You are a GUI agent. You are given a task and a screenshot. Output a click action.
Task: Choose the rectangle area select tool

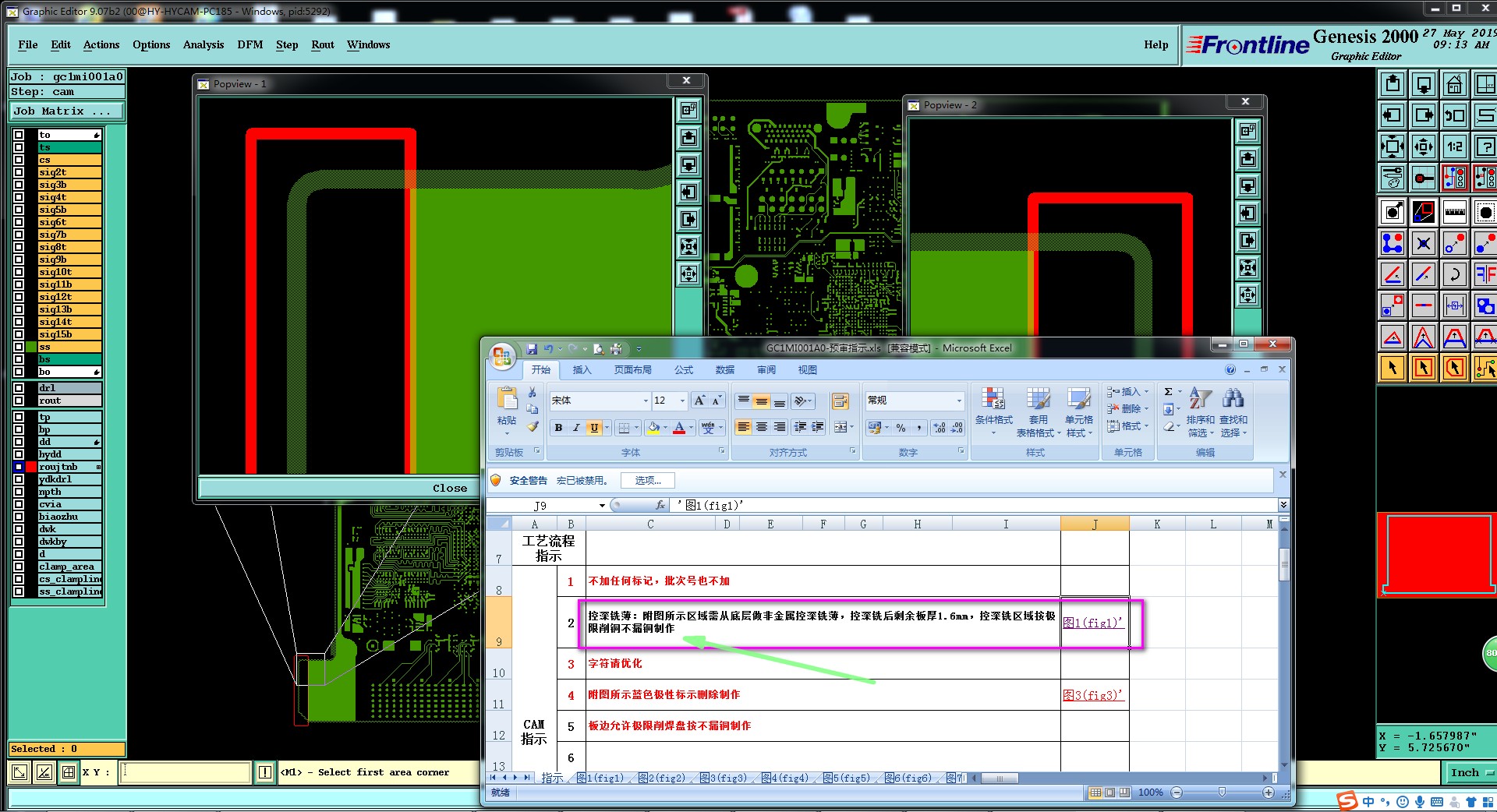1424,368
